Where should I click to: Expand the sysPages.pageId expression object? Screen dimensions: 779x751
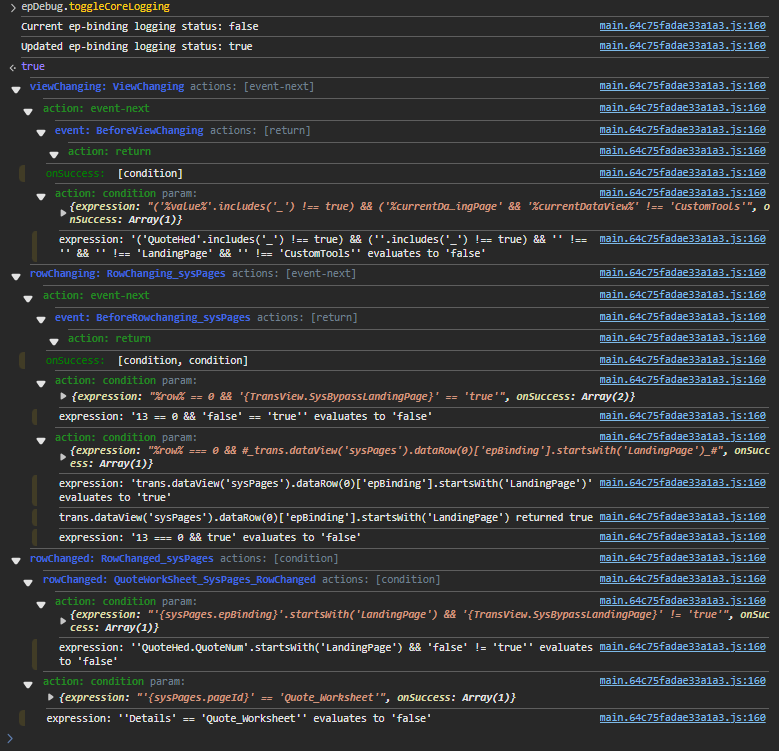pos(51,697)
